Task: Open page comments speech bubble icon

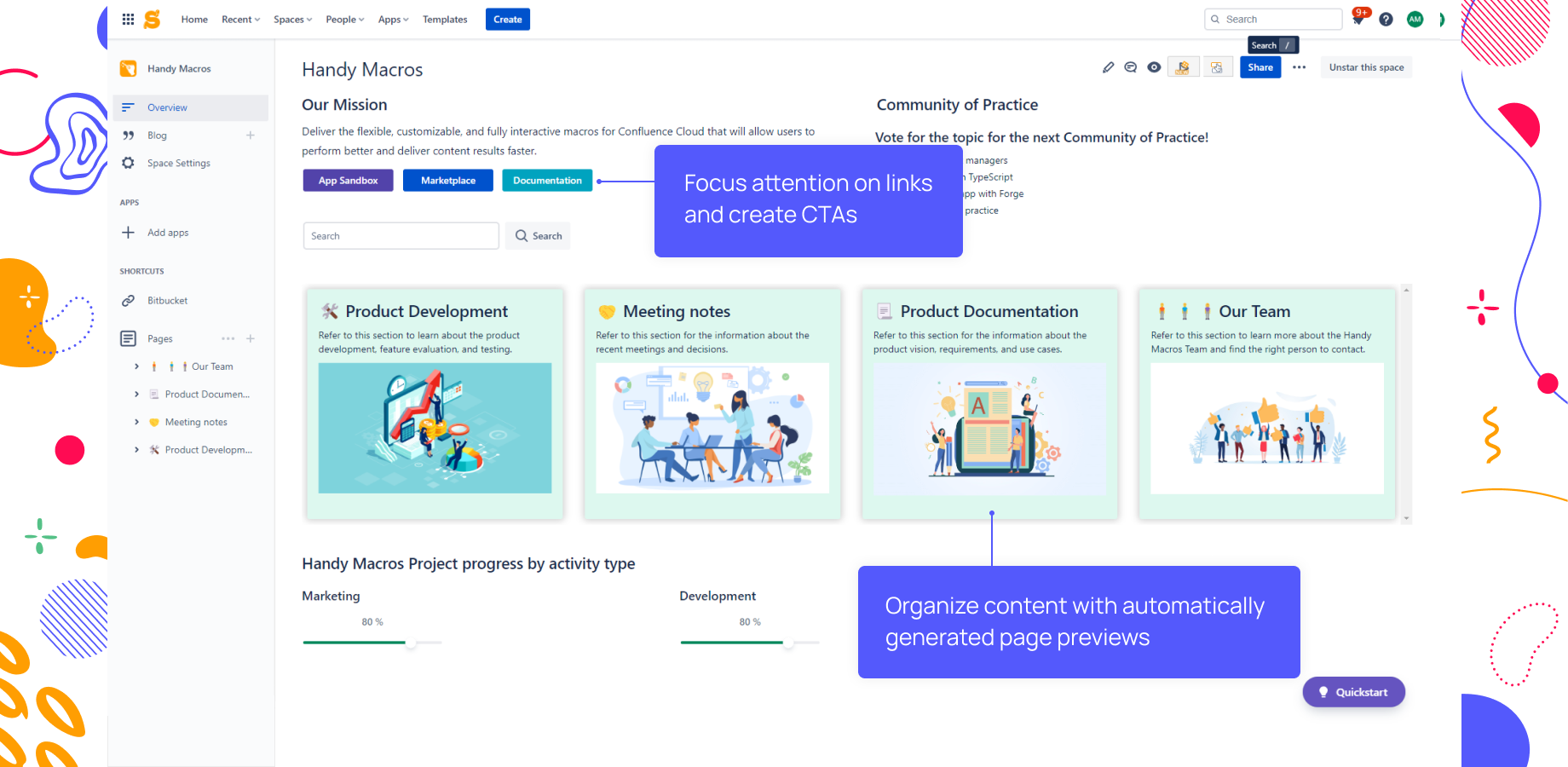Action: tap(1131, 67)
